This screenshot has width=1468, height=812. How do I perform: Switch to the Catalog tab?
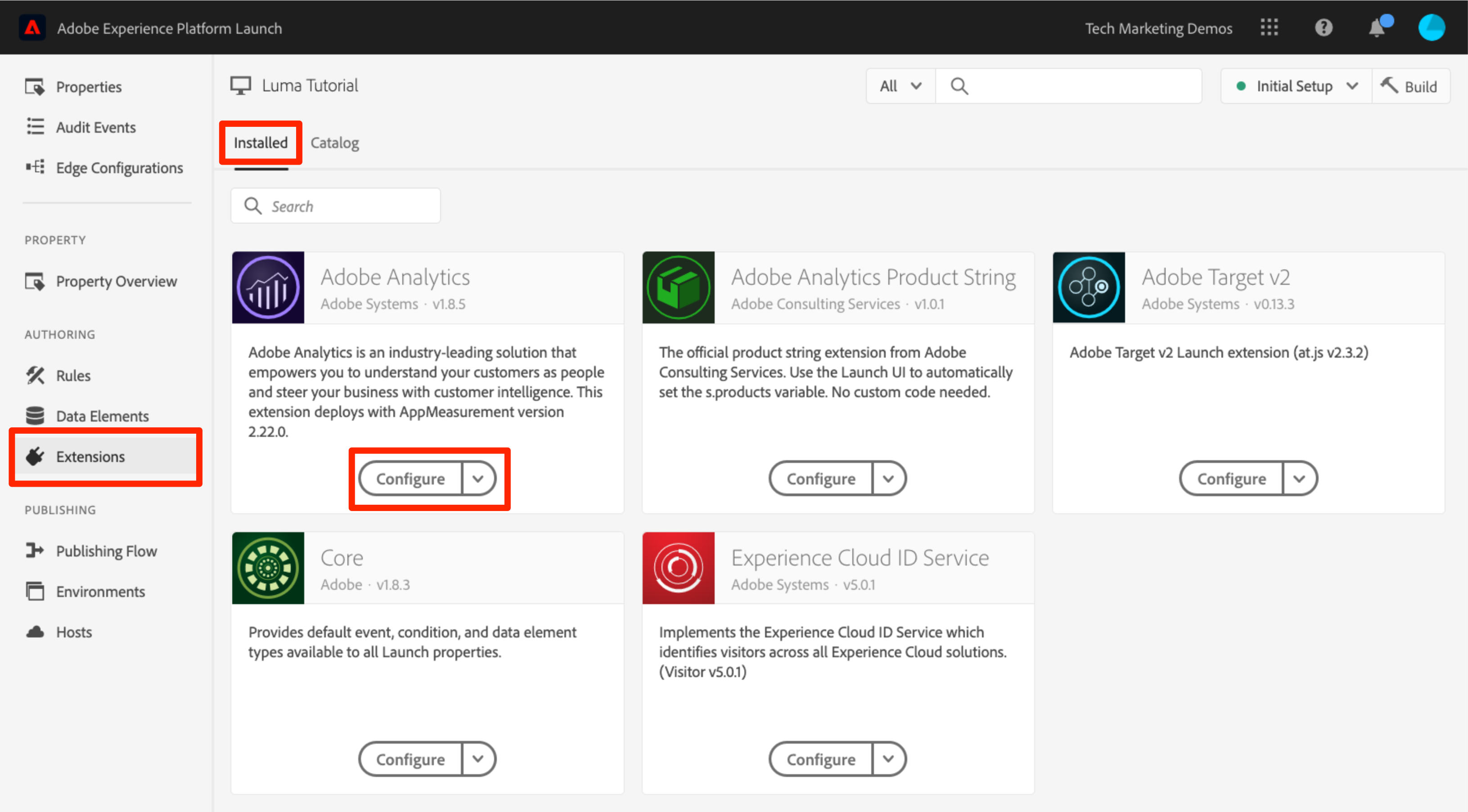(x=334, y=143)
